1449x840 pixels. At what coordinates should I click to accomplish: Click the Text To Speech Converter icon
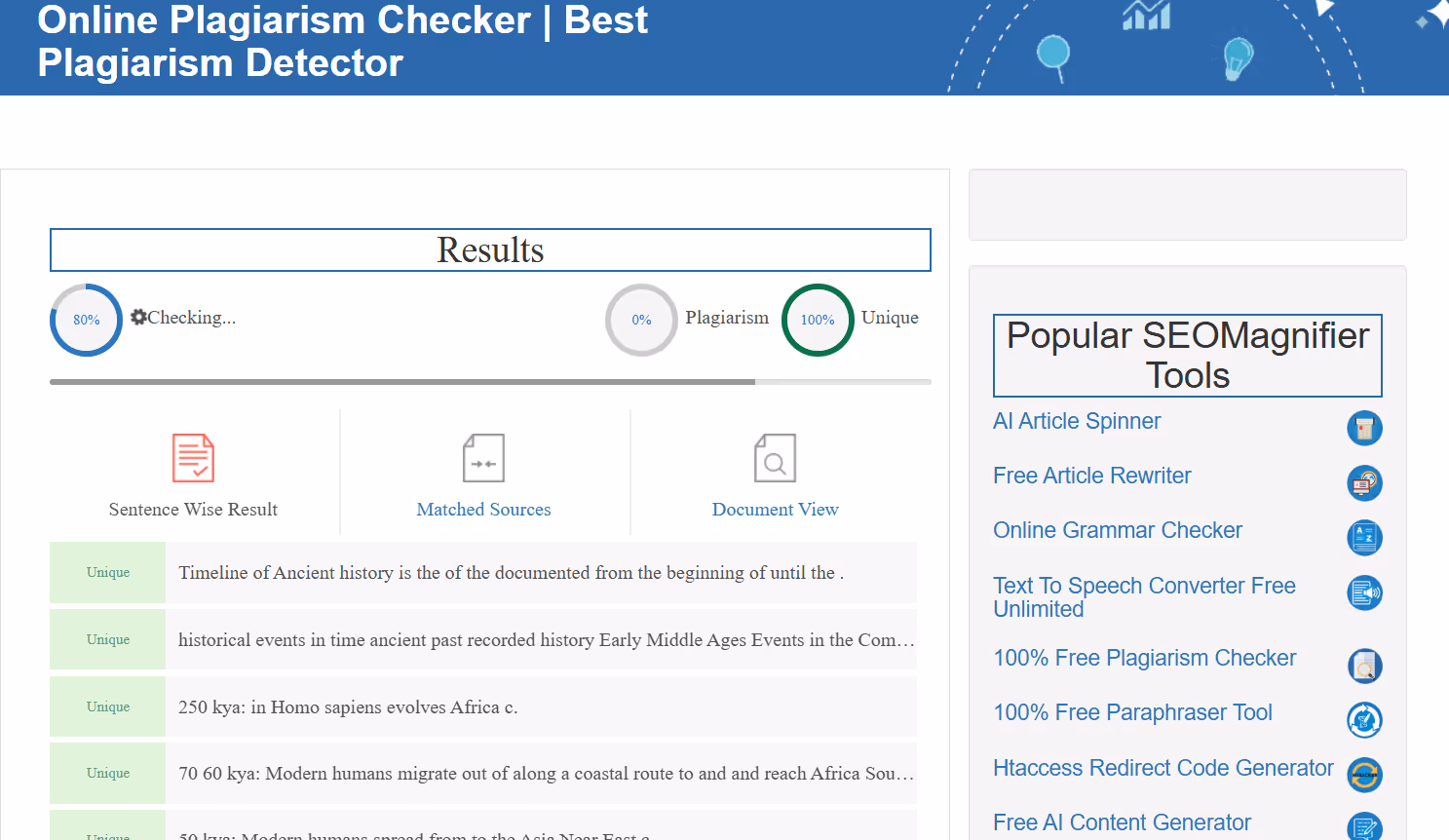coord(1364,592)
